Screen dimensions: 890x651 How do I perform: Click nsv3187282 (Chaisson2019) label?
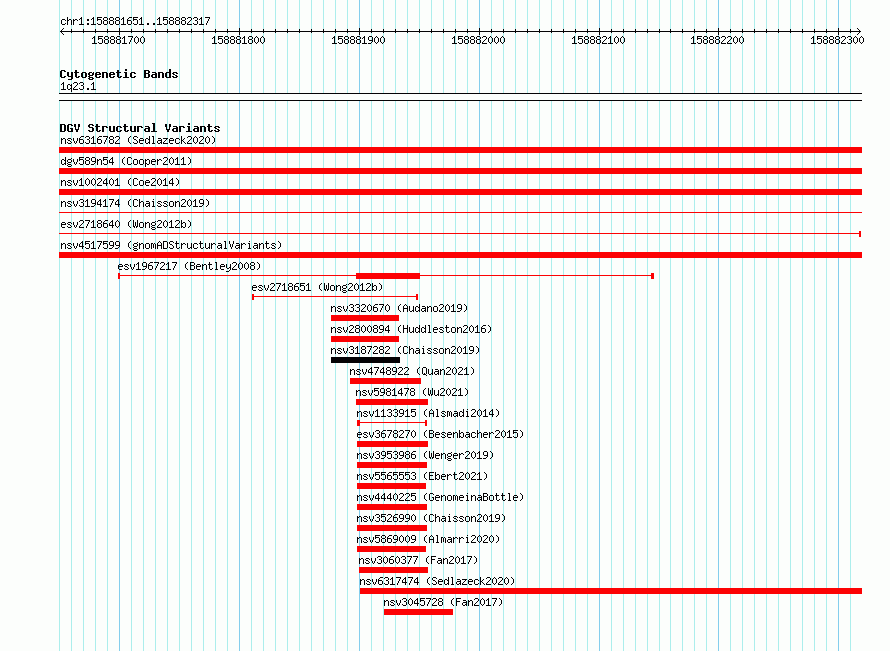pyautogui.click(x=405, y=350)
